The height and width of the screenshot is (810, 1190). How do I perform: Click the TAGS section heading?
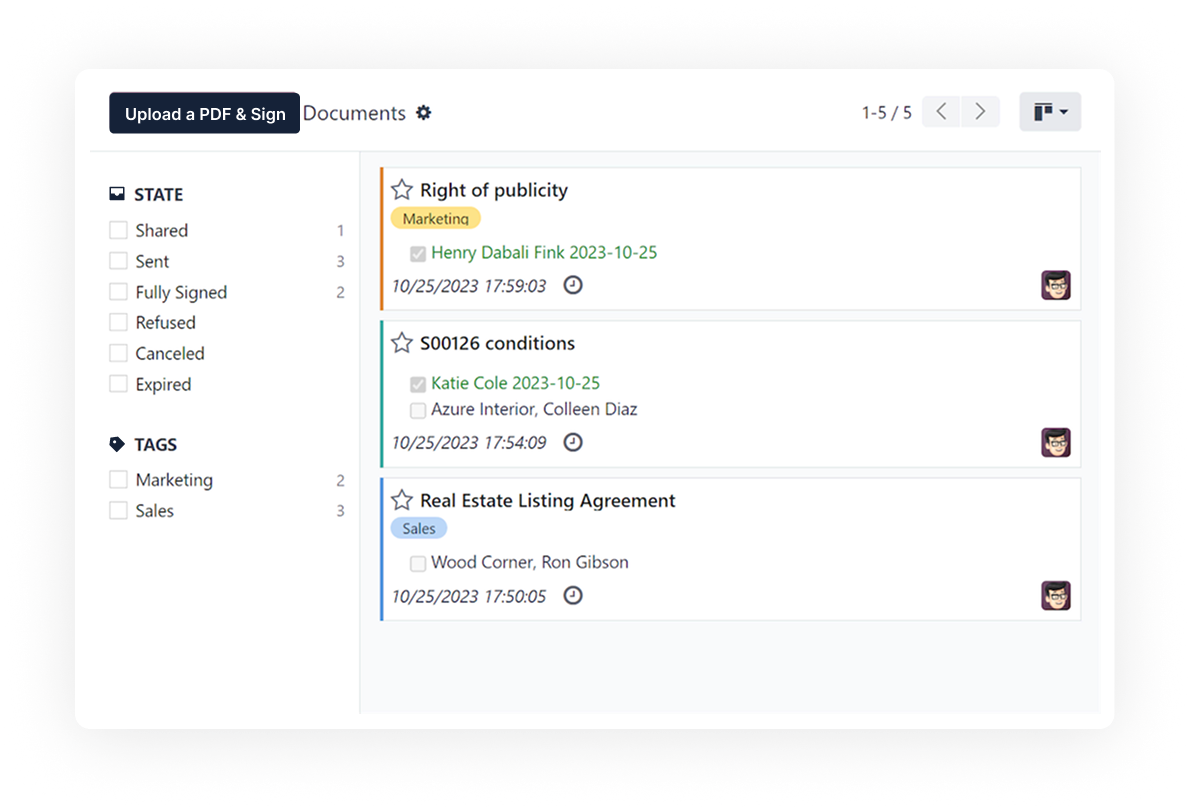[156, 445]
